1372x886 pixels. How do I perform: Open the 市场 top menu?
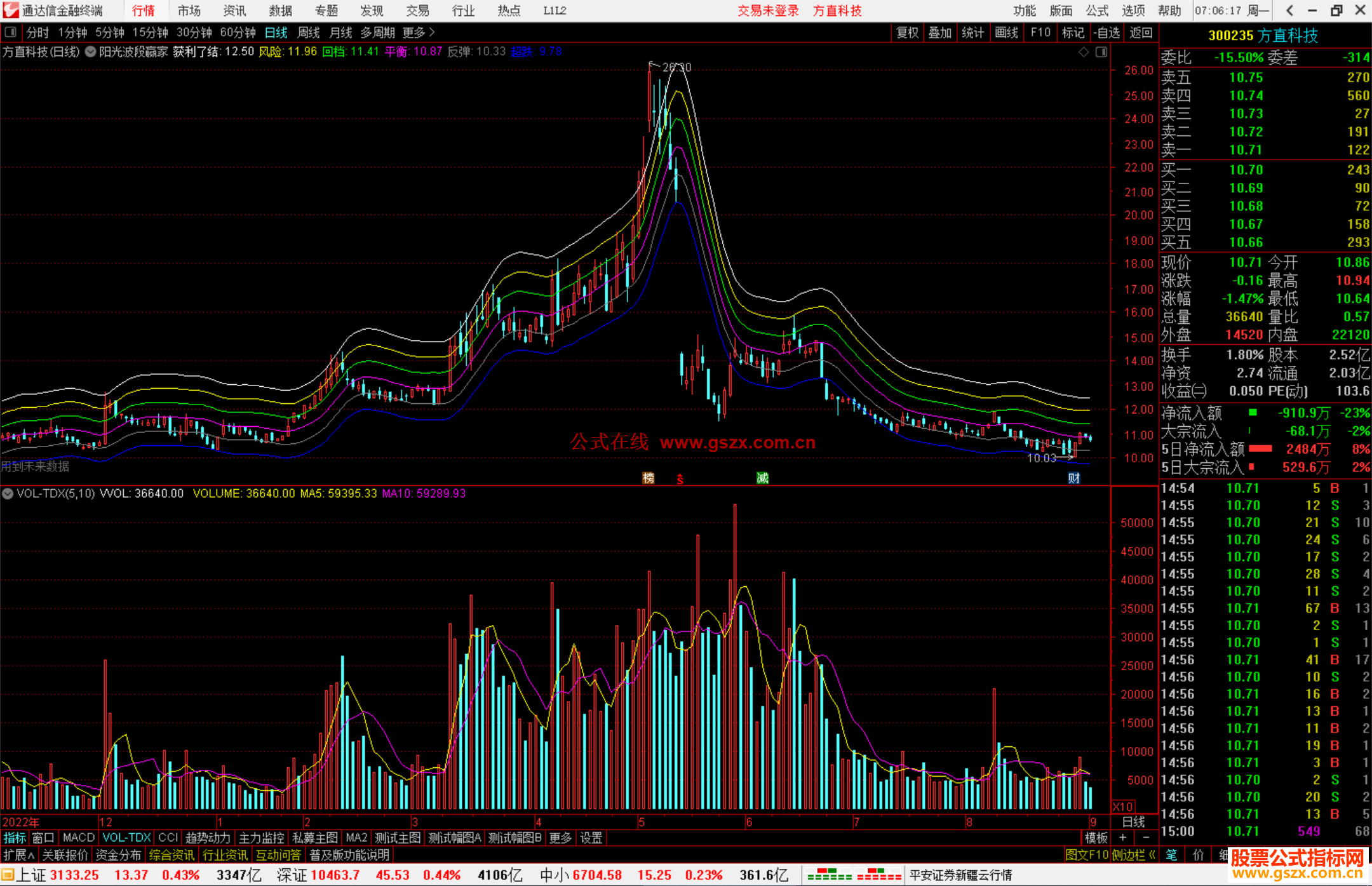point(189,11)
